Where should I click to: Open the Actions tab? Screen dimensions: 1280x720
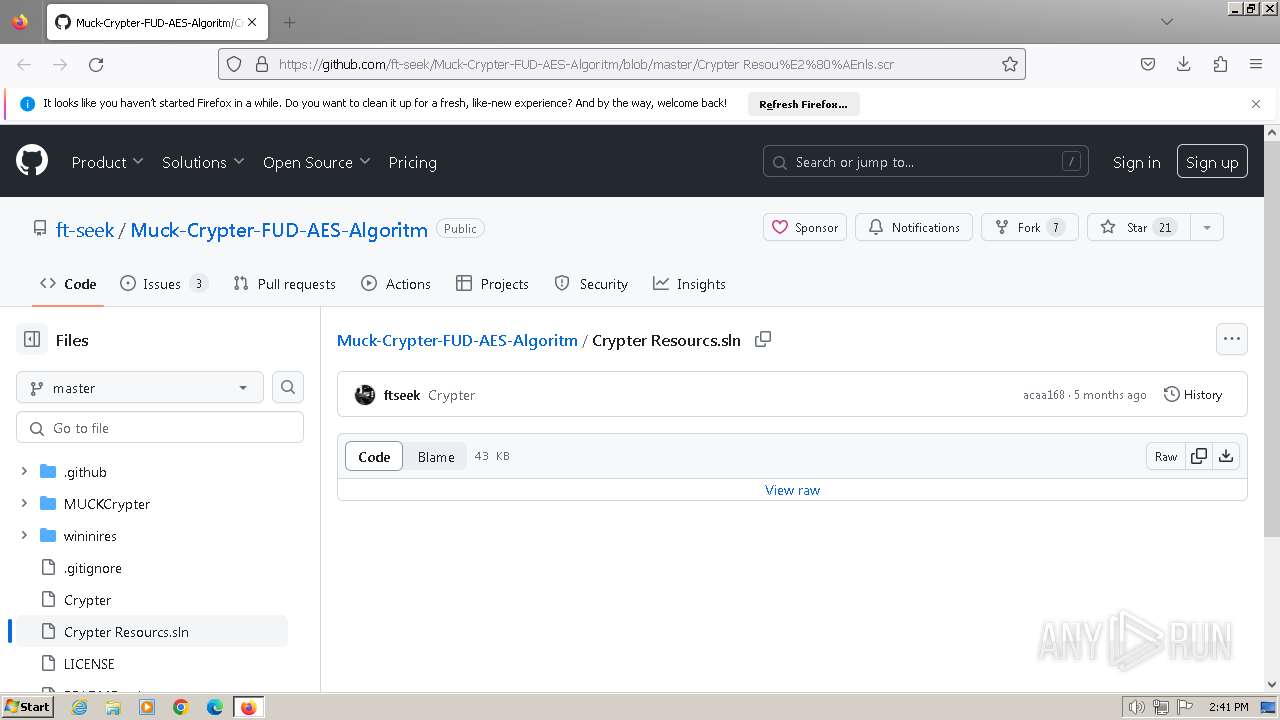point(396,284)
